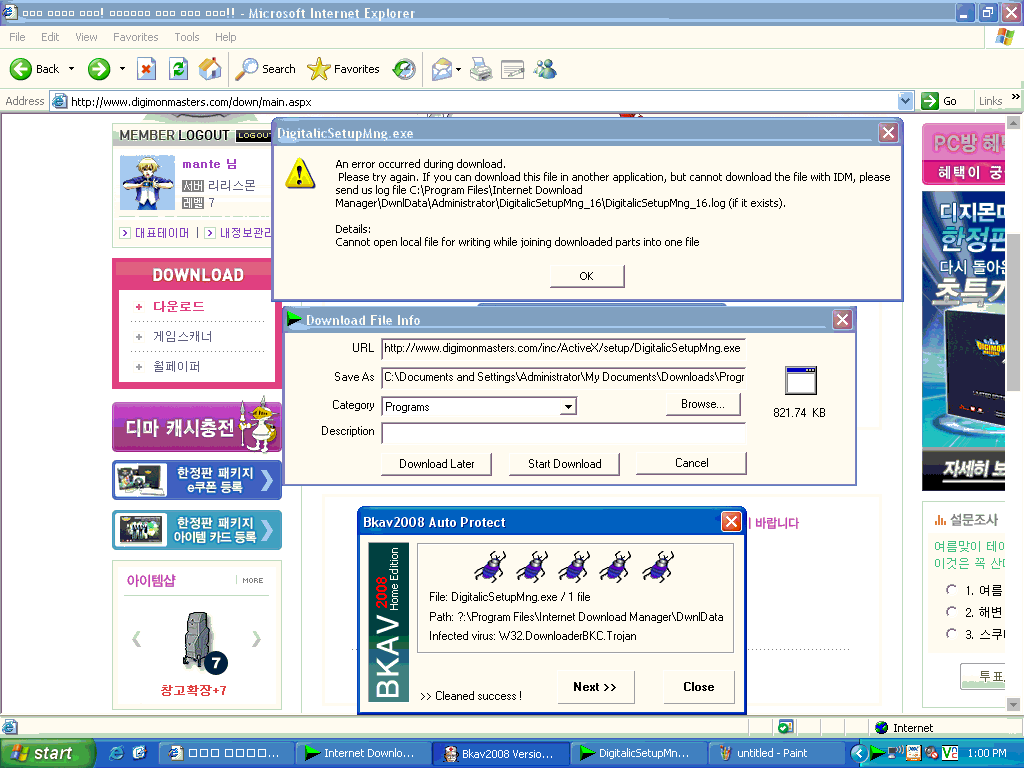Expand the address bar dropdown
This screenshot has height=768, width=1024.
click(904, 101)
